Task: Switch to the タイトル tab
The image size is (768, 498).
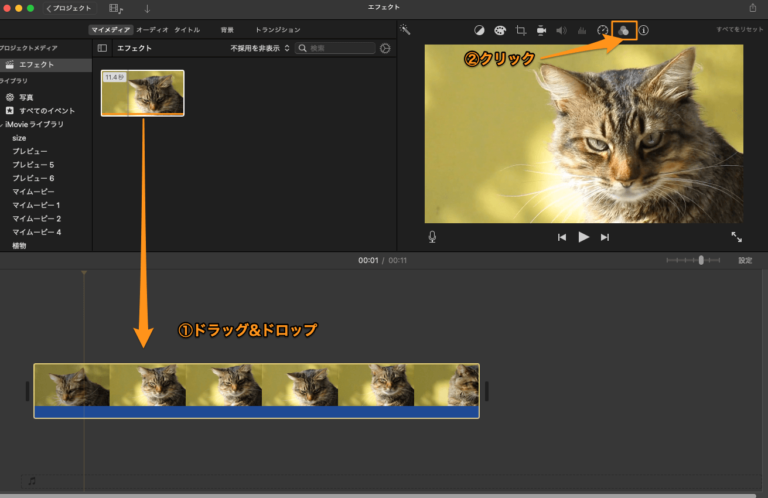Action: [x=187, y=30]
